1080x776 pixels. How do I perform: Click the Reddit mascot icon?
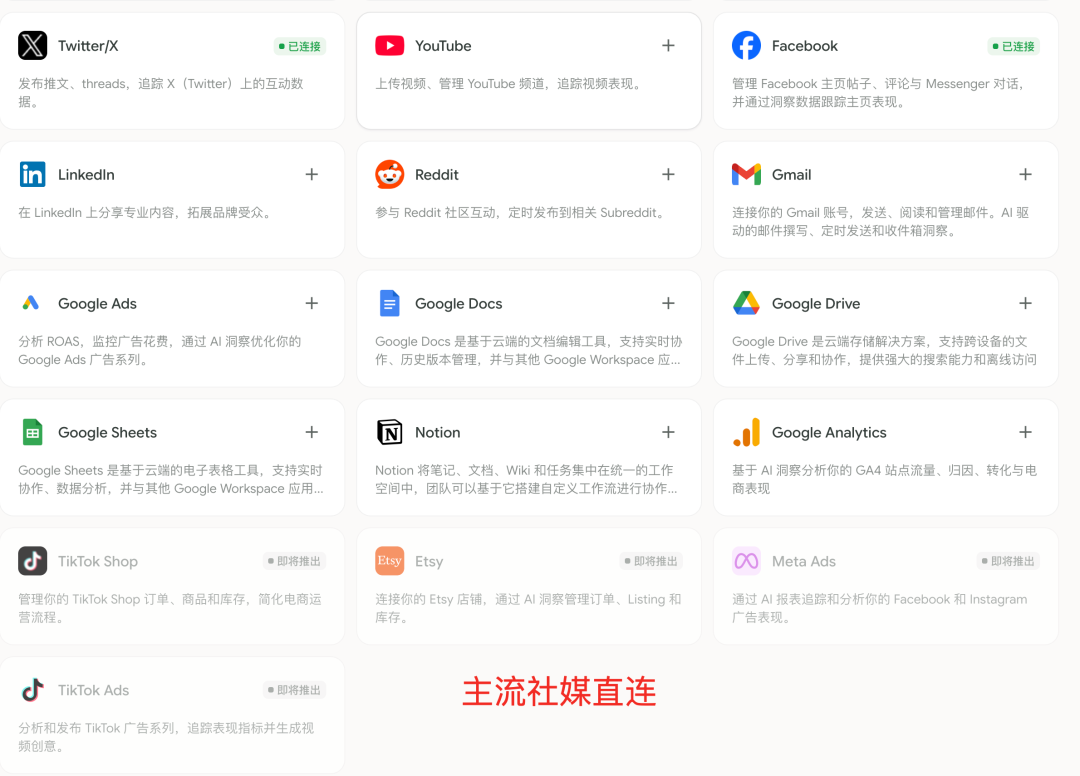pos(389,174)
